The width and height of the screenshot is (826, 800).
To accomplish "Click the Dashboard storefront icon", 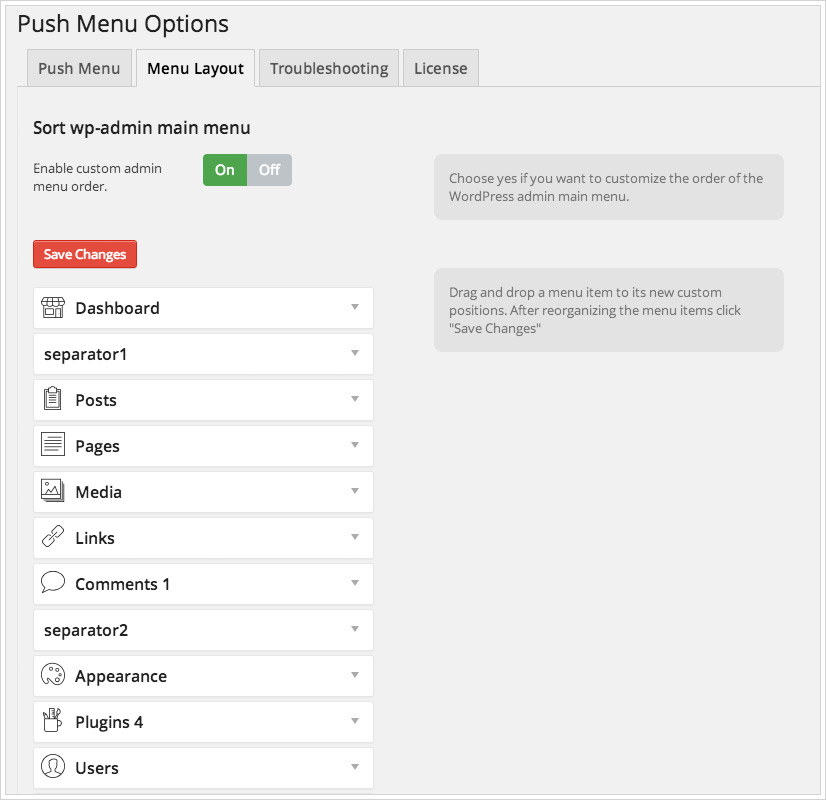I will (53, 308).
